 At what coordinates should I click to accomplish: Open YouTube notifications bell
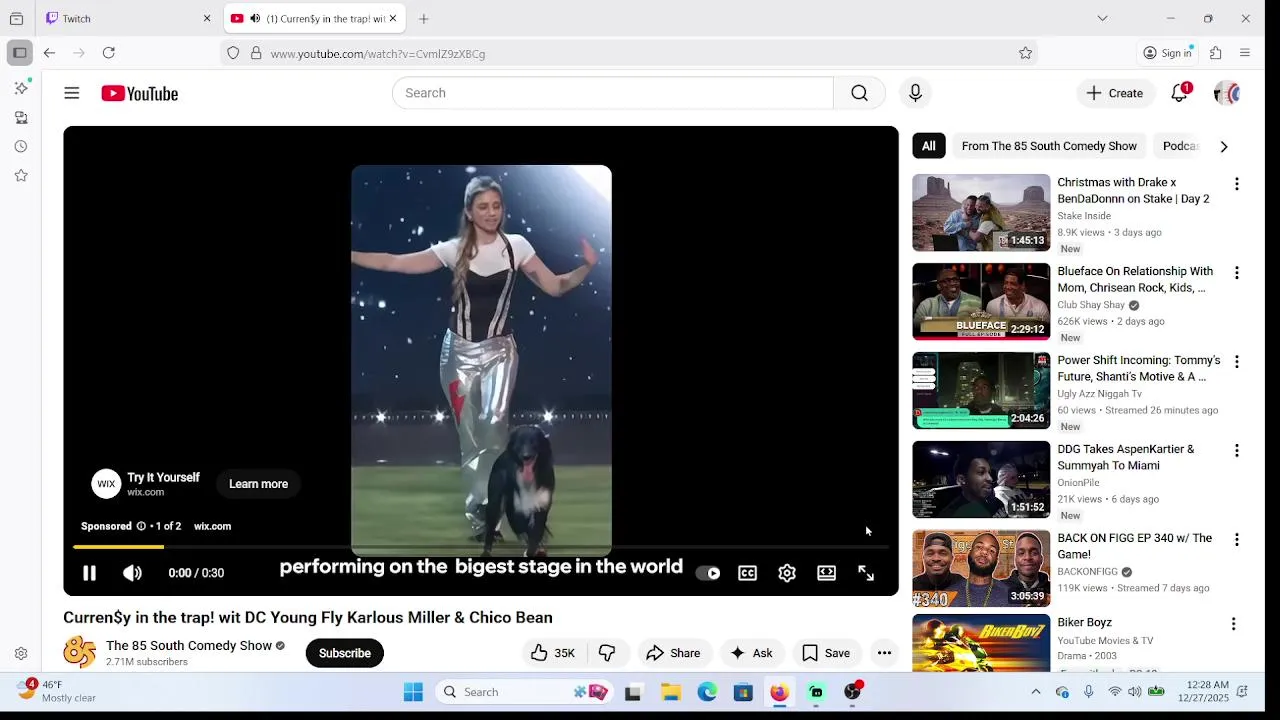pos(1180,93)
